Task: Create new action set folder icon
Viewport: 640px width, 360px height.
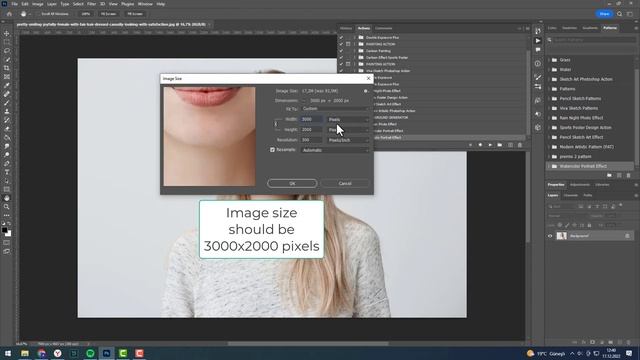Action: (500, 145)
